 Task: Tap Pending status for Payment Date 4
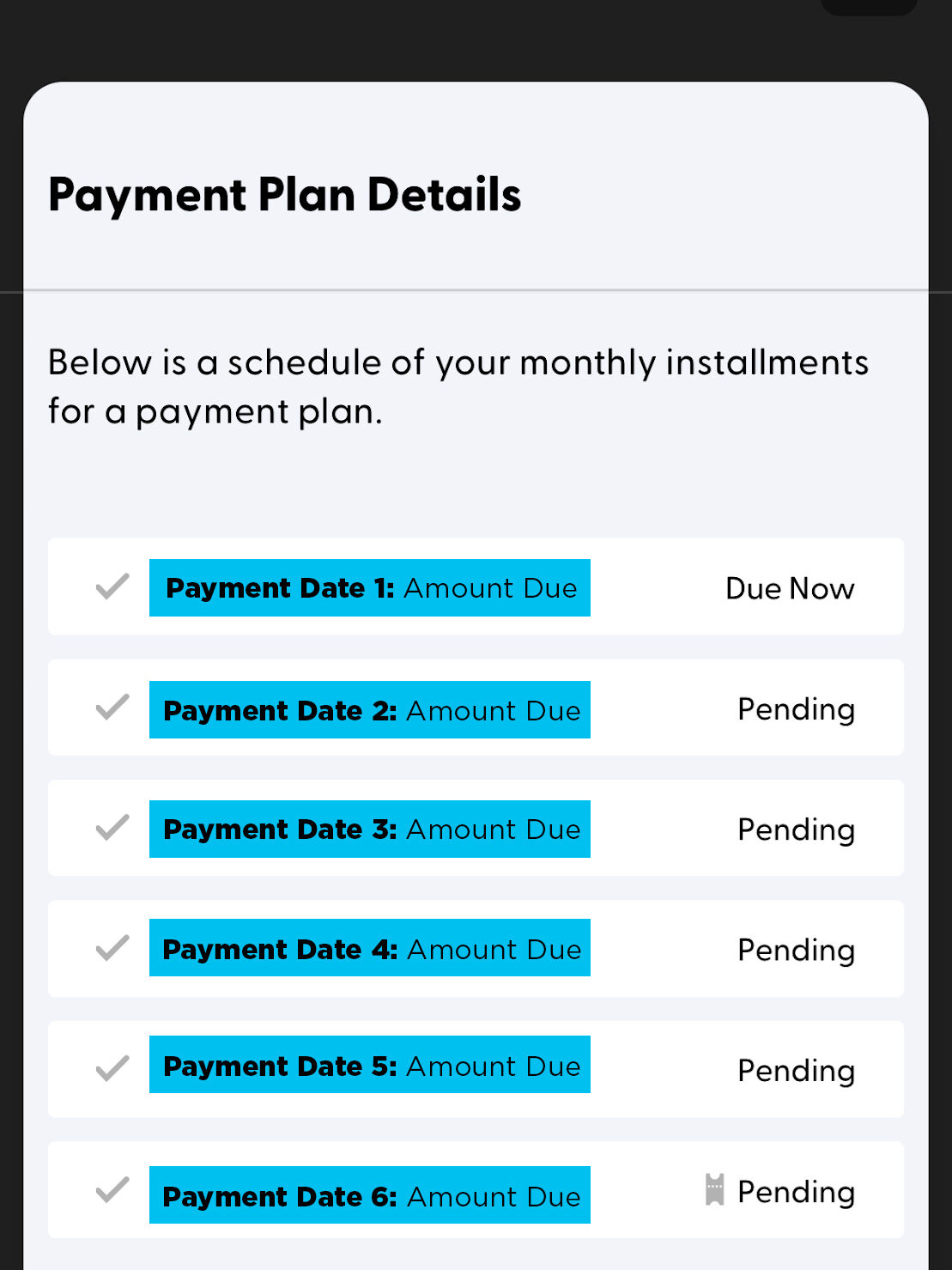tap(796, 951)
